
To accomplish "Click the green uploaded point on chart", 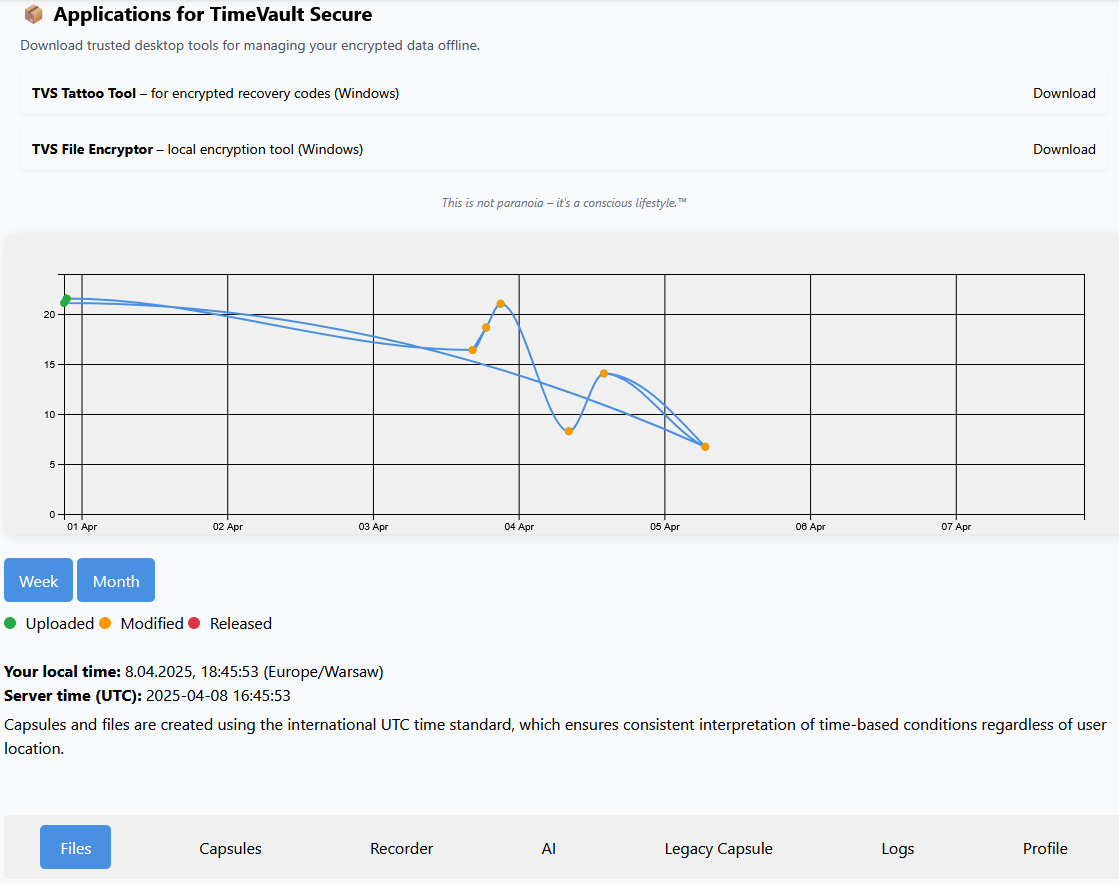I will point(66,300).
